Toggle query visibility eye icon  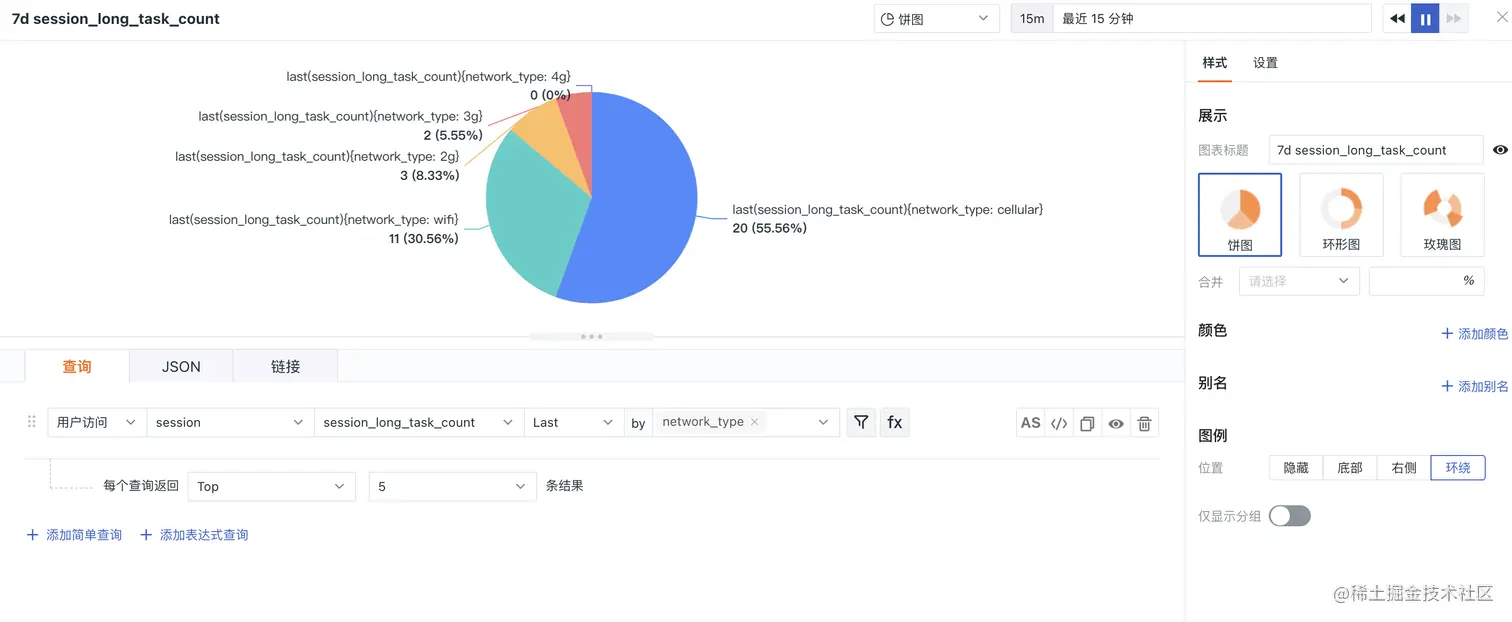pyautogui.click(x=1116, y=423)
